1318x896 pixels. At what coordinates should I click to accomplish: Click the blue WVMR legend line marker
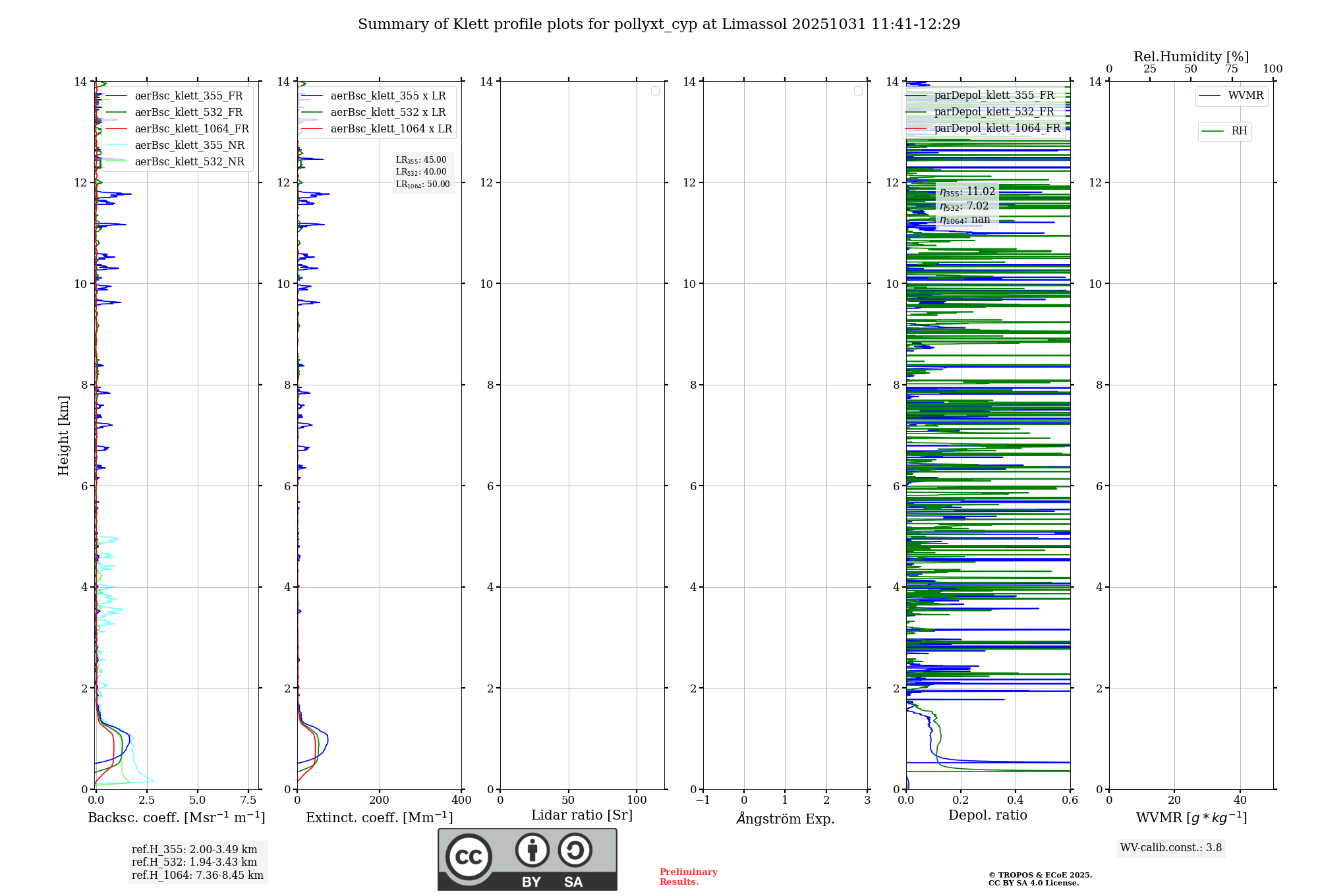tap(1209, 96)
